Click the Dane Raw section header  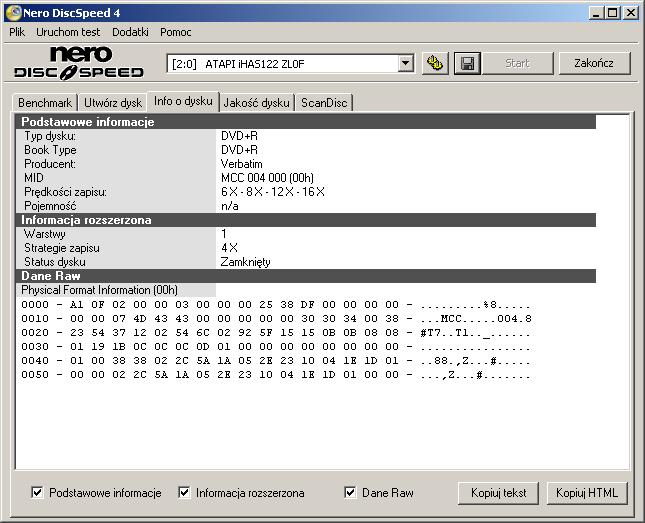(x=306, y=276)
